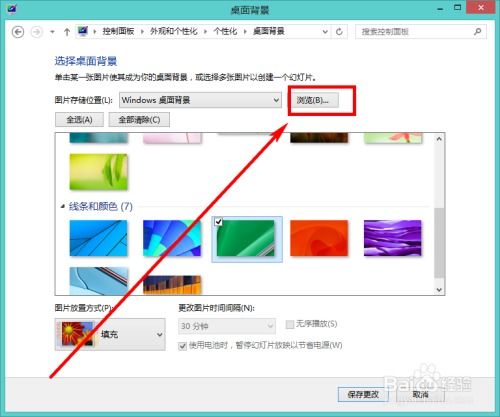Image resolution: width=500 pixels, height=417 pixels.
Task: Click scroll down arrow in wallpaper list
Action: coord(439,290)
